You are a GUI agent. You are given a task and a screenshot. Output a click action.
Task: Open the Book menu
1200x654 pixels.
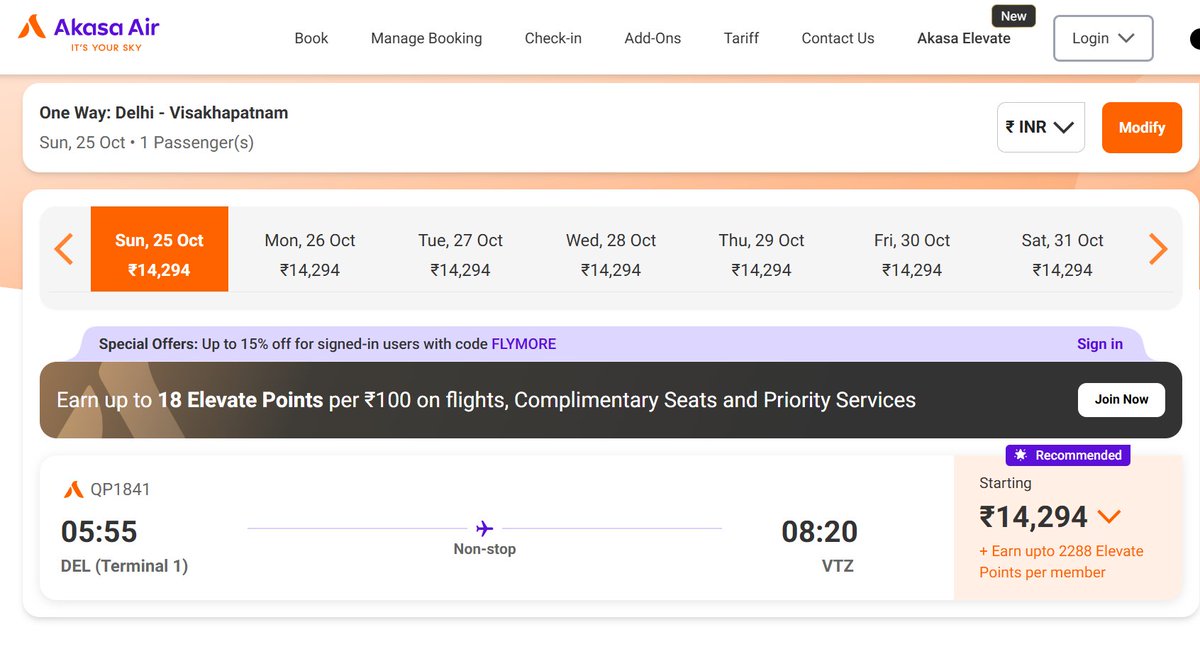coord(311,38)
